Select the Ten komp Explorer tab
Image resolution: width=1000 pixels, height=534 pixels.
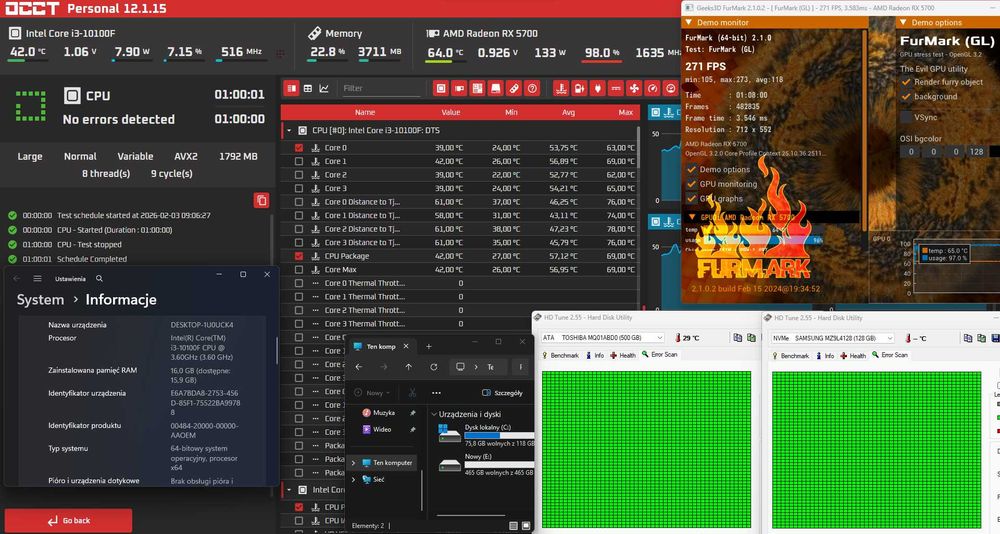click(381, 346)
